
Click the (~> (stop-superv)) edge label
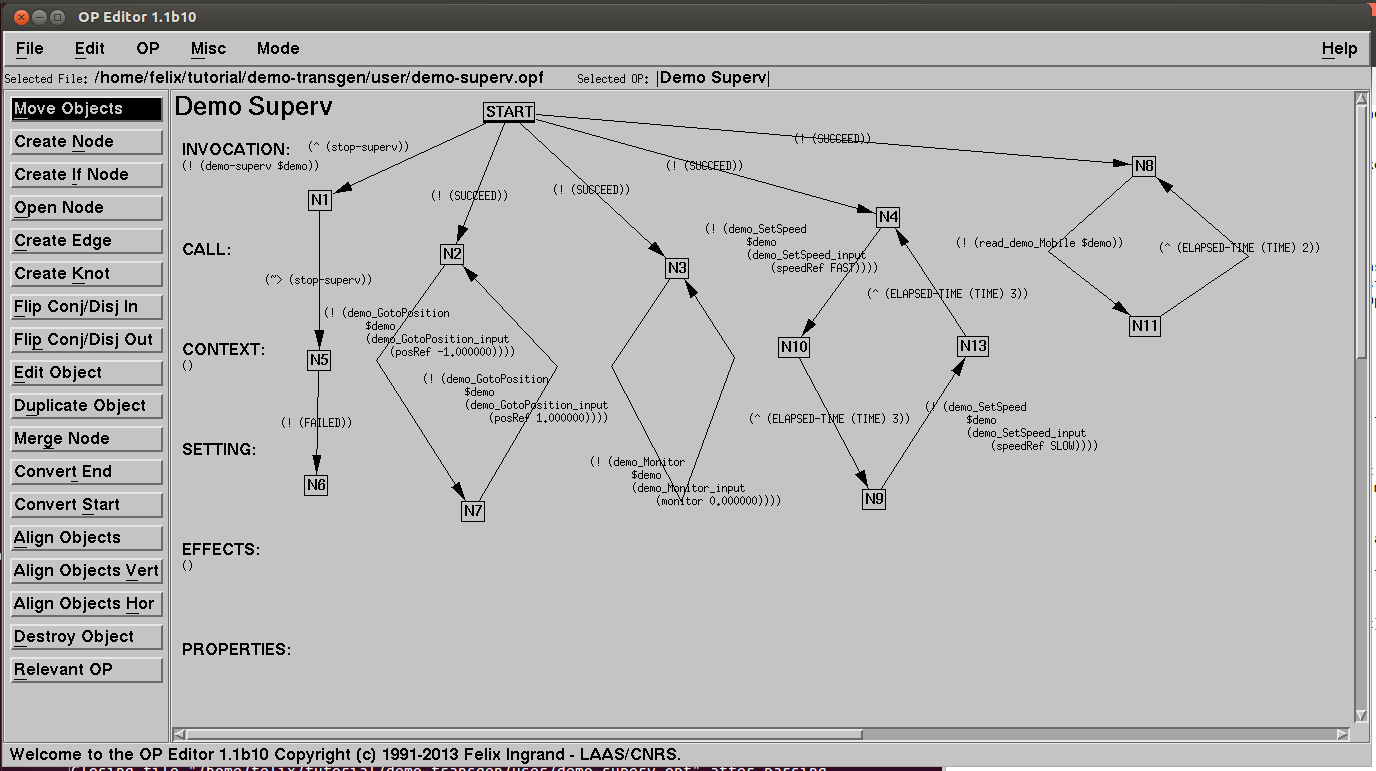click(x=318, y=280)
